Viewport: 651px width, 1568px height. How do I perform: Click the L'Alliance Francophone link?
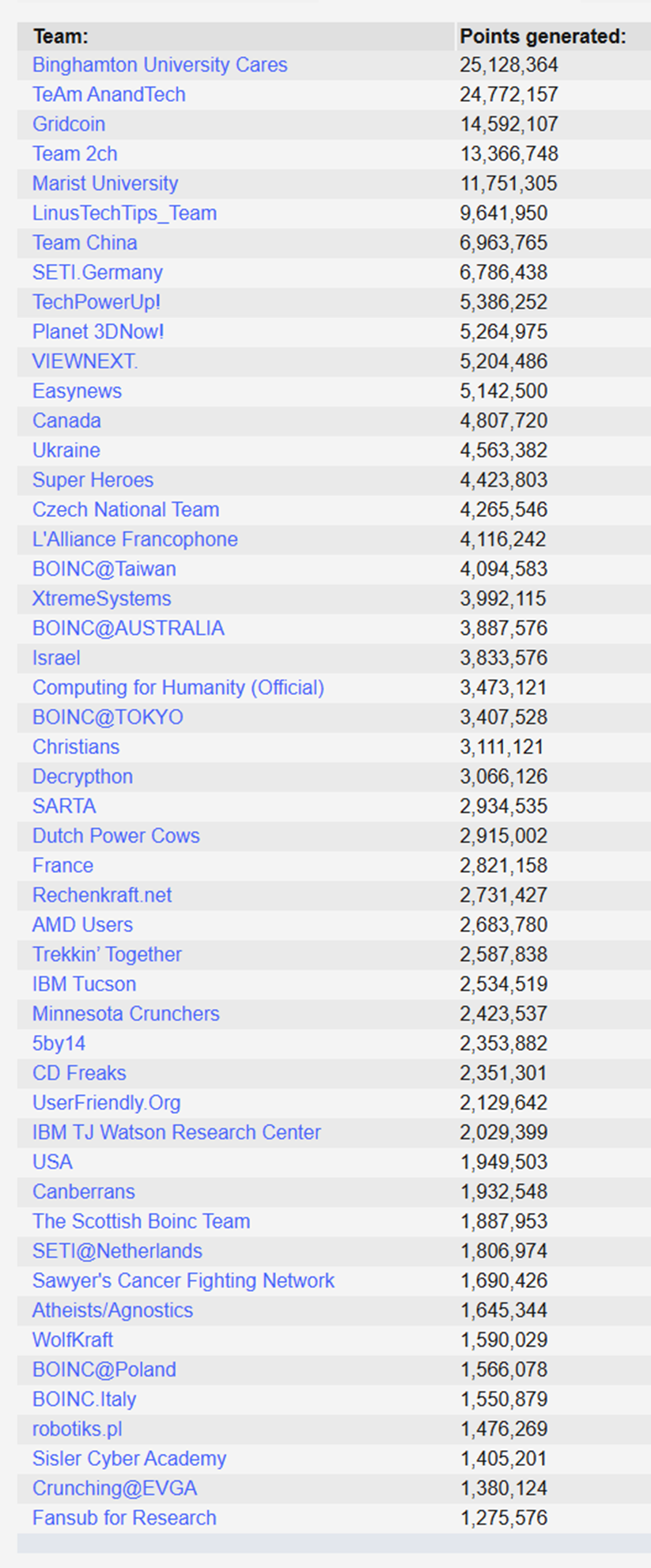pos(135,539)
